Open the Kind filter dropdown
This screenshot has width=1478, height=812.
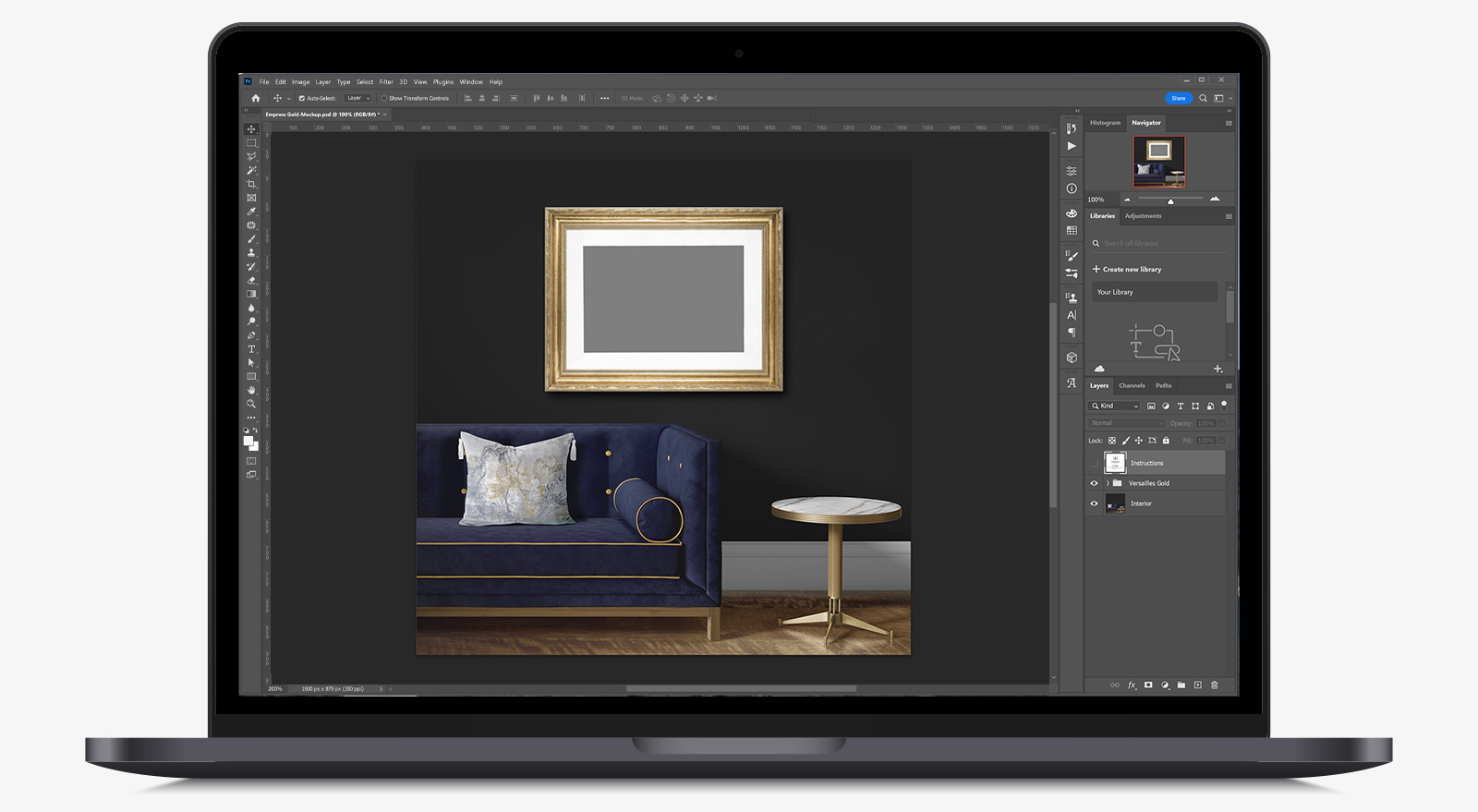click(1116, 406)
